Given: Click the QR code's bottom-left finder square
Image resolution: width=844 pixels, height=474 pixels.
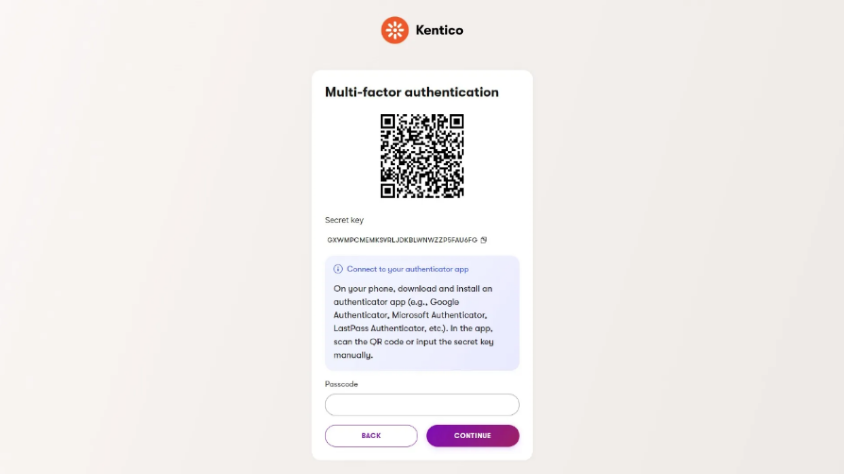Looking at the screenshot, I should tap(388, 190).
